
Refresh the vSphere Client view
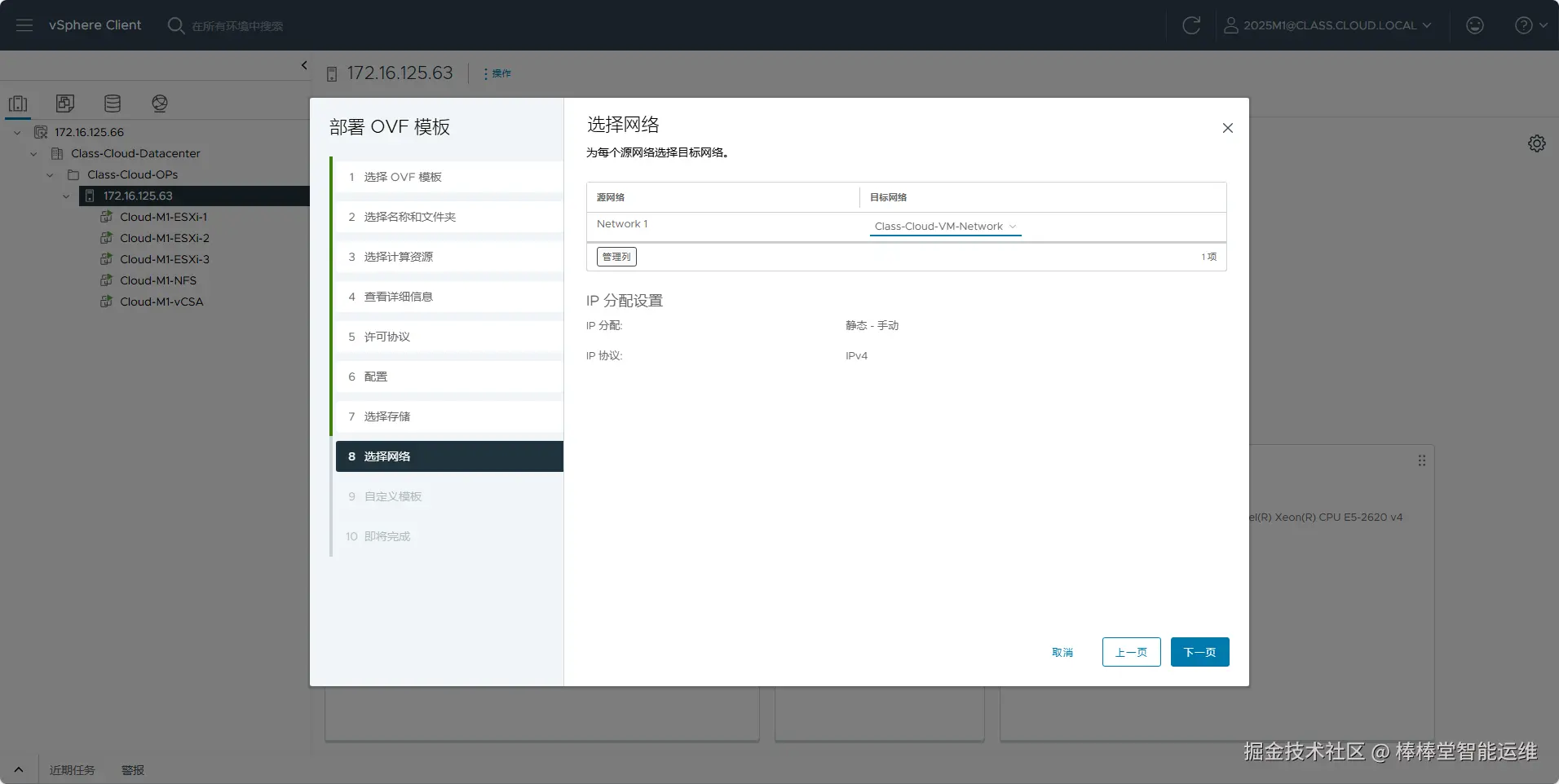click(x=1191, y=25)
